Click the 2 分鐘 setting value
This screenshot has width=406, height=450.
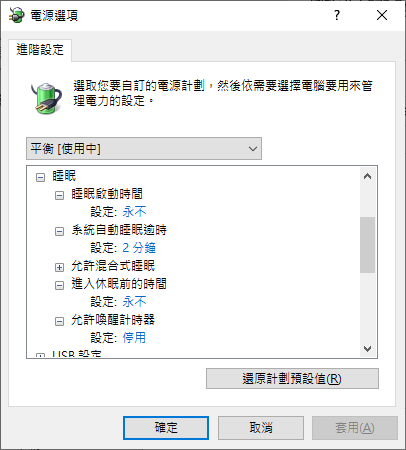point(139,248)
